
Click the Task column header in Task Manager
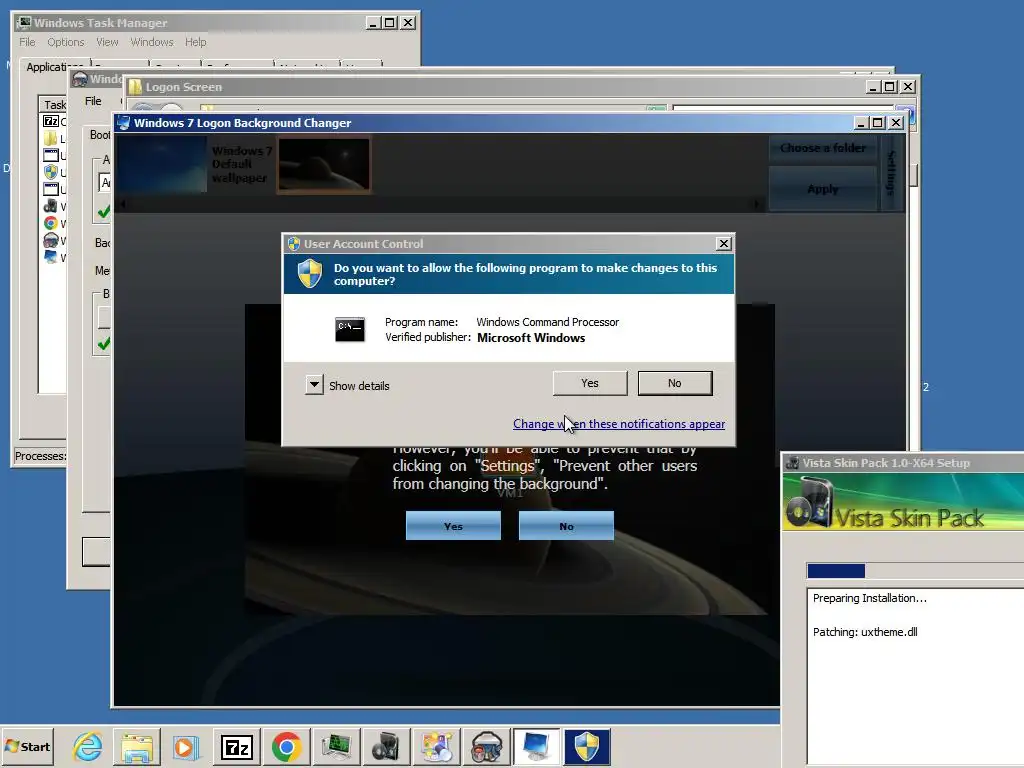click(54, 104)
